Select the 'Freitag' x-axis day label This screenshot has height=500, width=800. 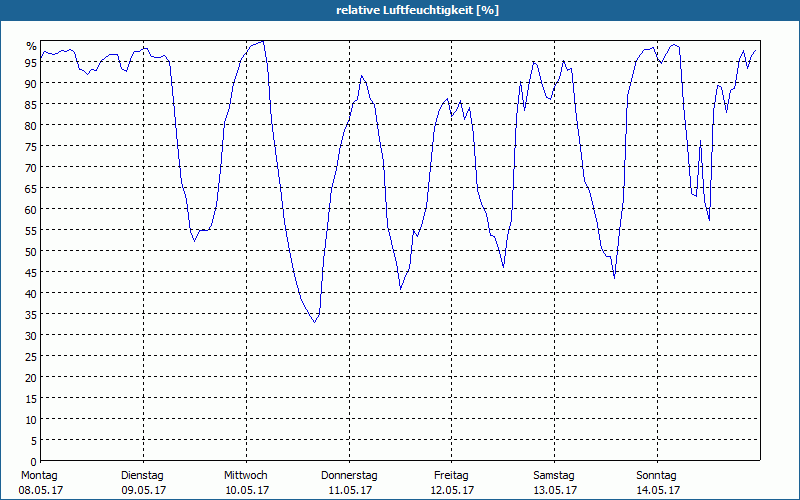[x=451, y=475]
